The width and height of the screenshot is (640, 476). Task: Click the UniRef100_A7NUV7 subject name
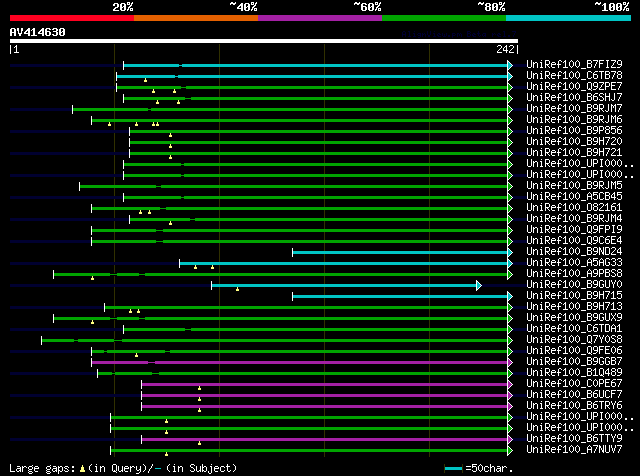coord(574,450)
